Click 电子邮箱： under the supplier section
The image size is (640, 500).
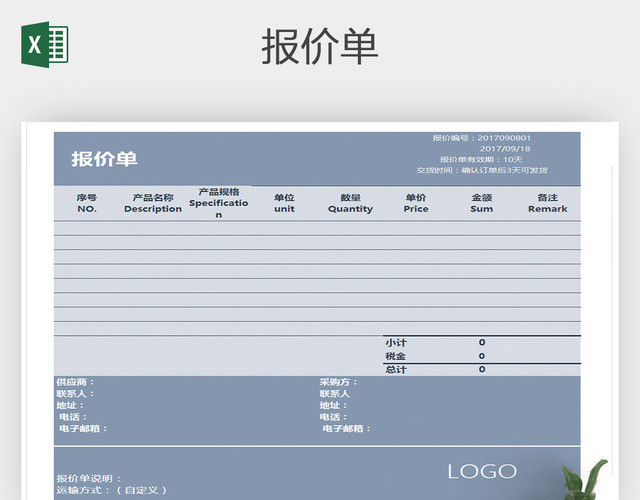(83, 429)
